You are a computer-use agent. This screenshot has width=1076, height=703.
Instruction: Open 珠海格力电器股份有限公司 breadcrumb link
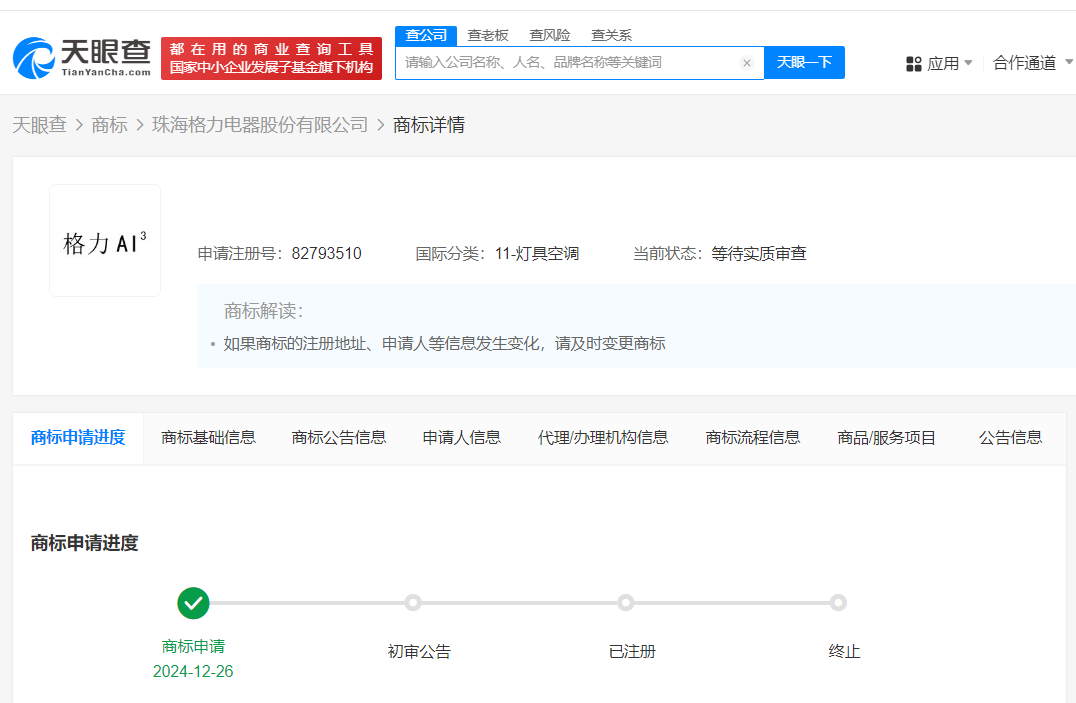pos(260,125)
